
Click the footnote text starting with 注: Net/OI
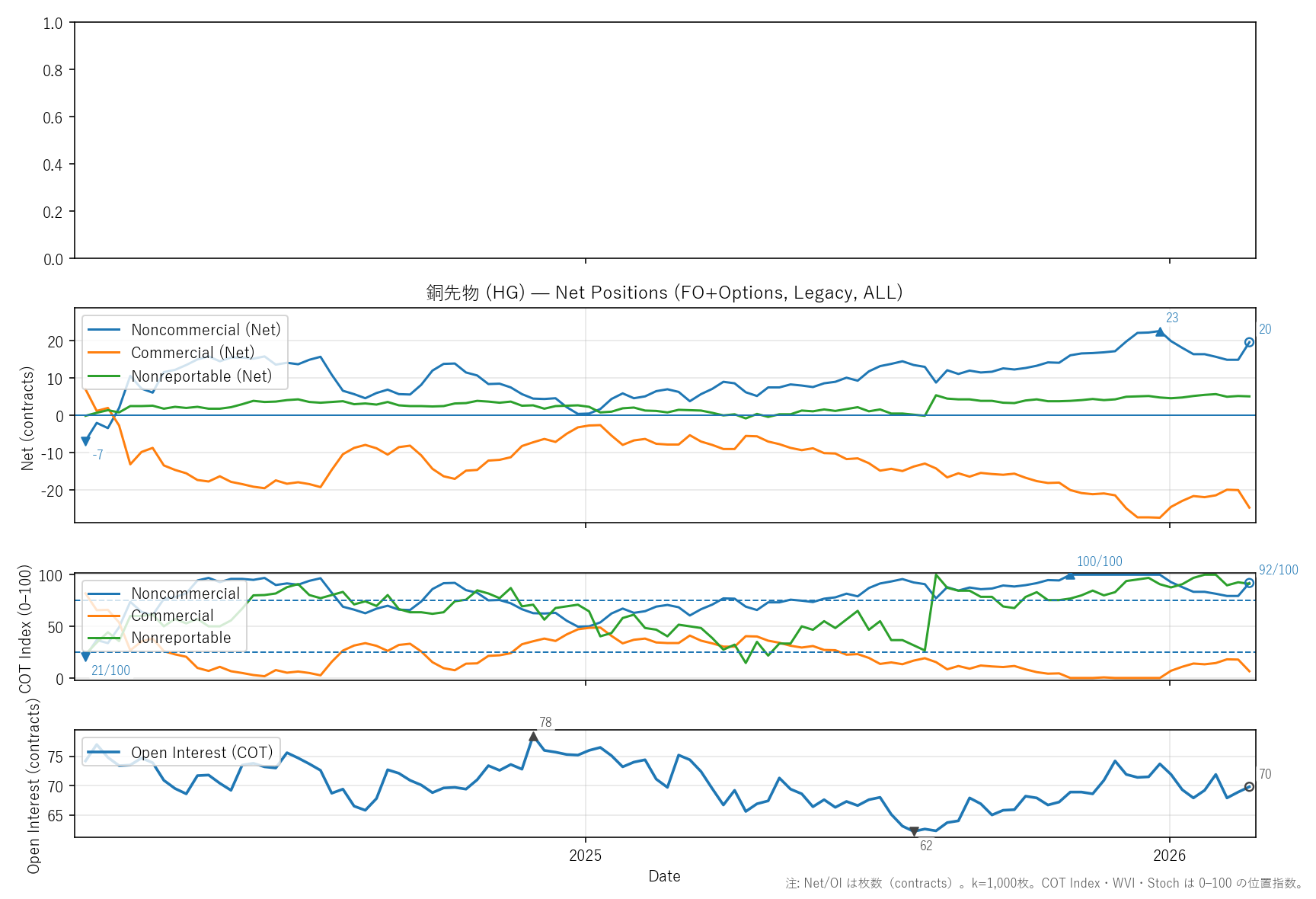coord(1044,884)
